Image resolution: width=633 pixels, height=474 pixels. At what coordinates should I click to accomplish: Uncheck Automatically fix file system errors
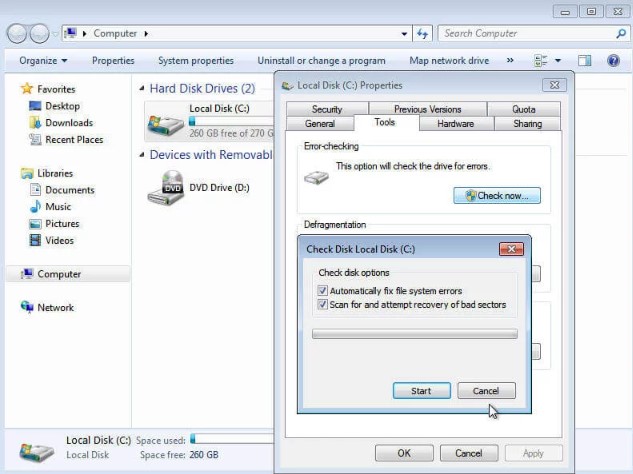click(x=322, y=291)
